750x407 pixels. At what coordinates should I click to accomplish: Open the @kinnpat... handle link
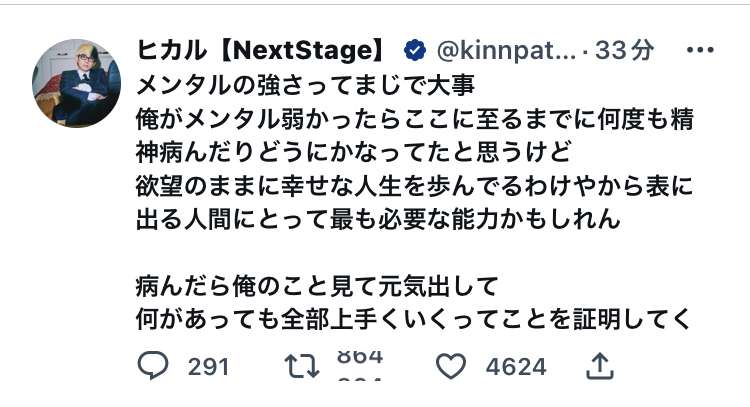coord(505,50)
